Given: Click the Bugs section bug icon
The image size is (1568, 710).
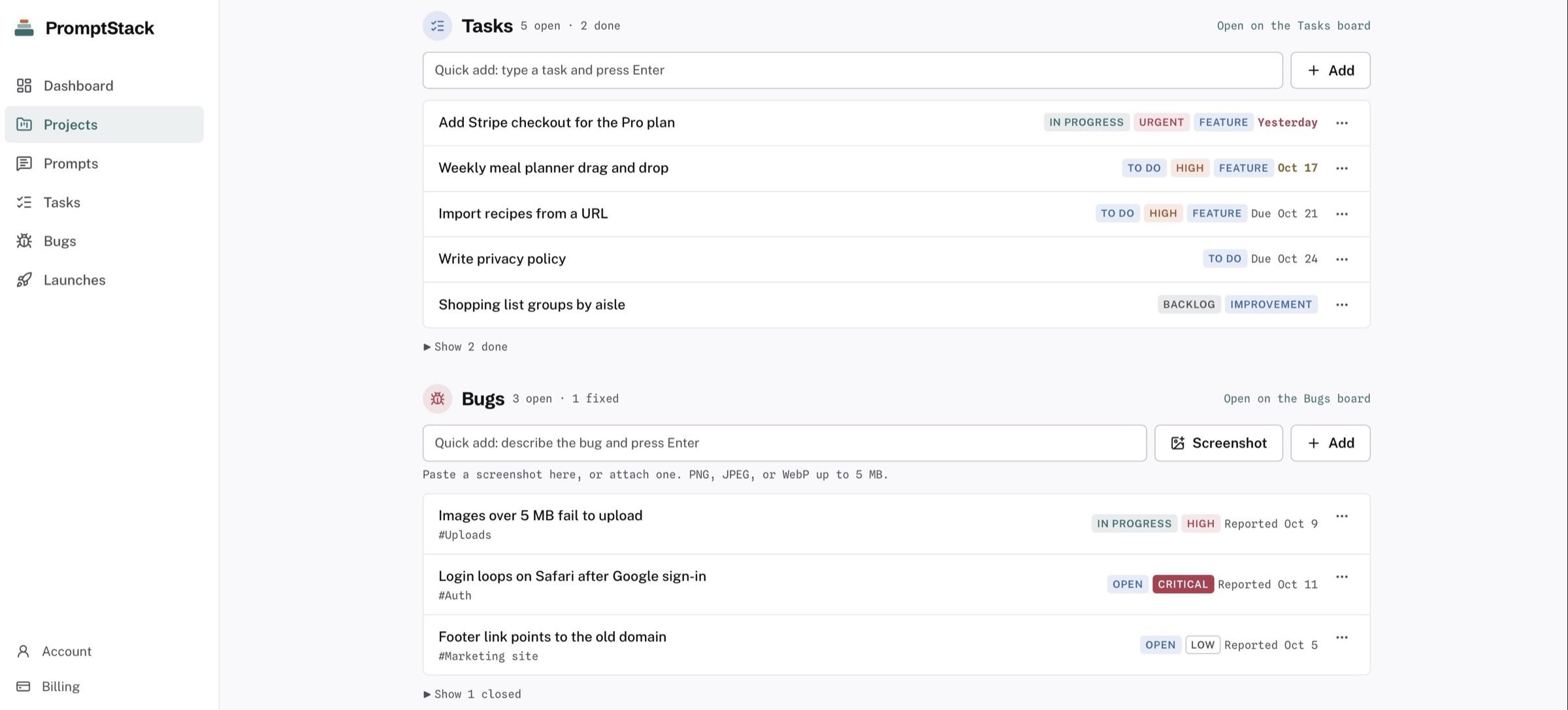Looking at the screenshot, I should tap(437, 398).
